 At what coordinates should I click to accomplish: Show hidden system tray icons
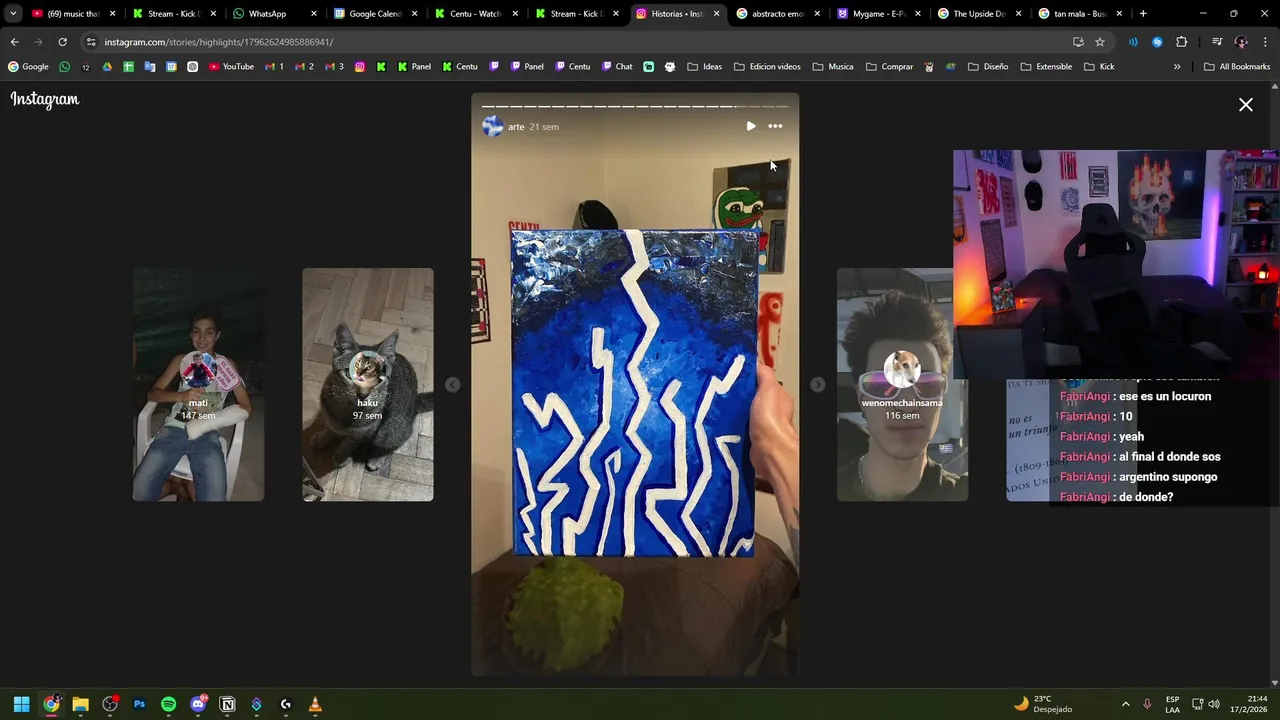(1125, 704)
